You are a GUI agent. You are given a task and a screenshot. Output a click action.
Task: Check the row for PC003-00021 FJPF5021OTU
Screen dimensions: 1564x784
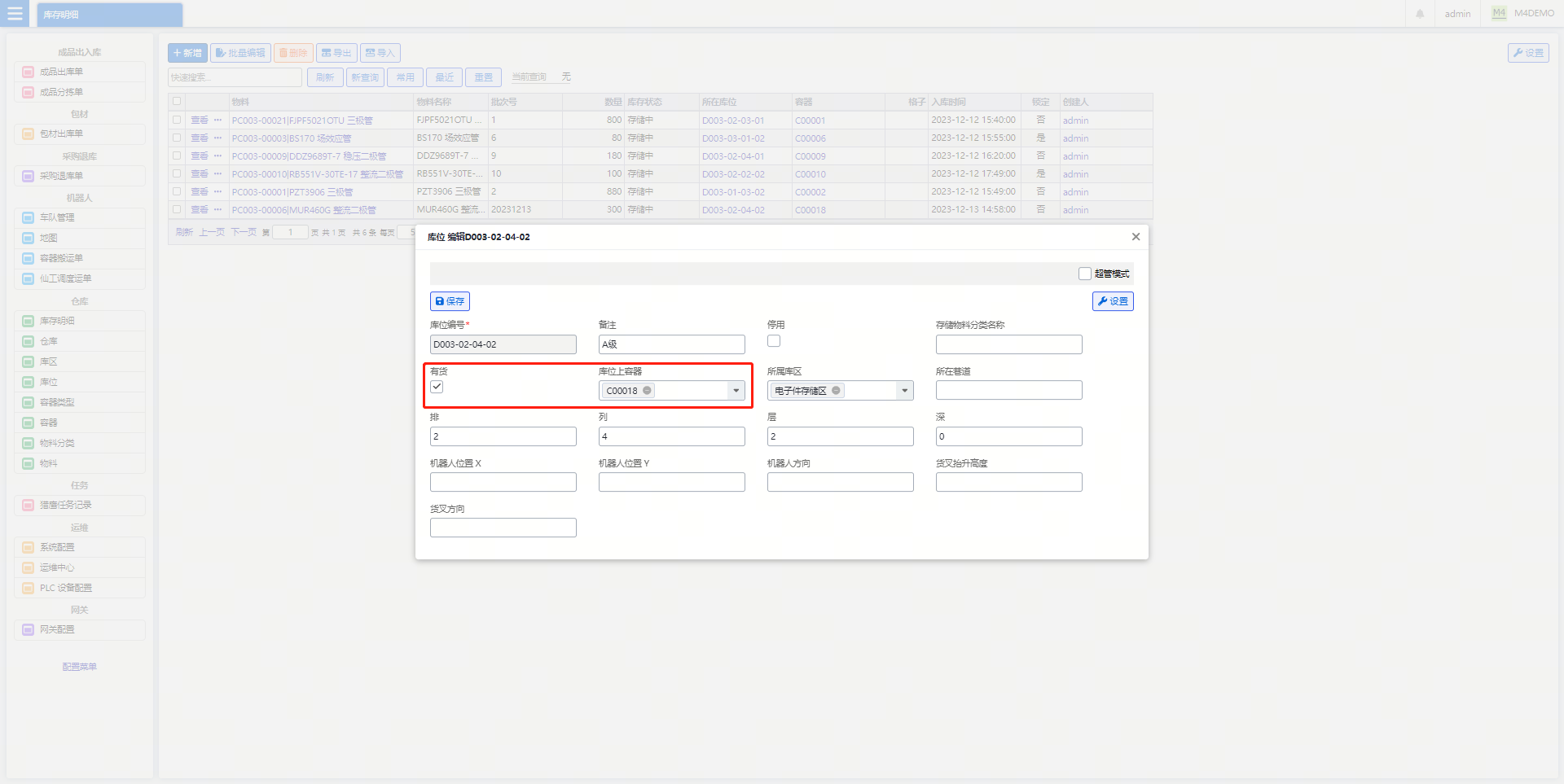click(177, 120)
